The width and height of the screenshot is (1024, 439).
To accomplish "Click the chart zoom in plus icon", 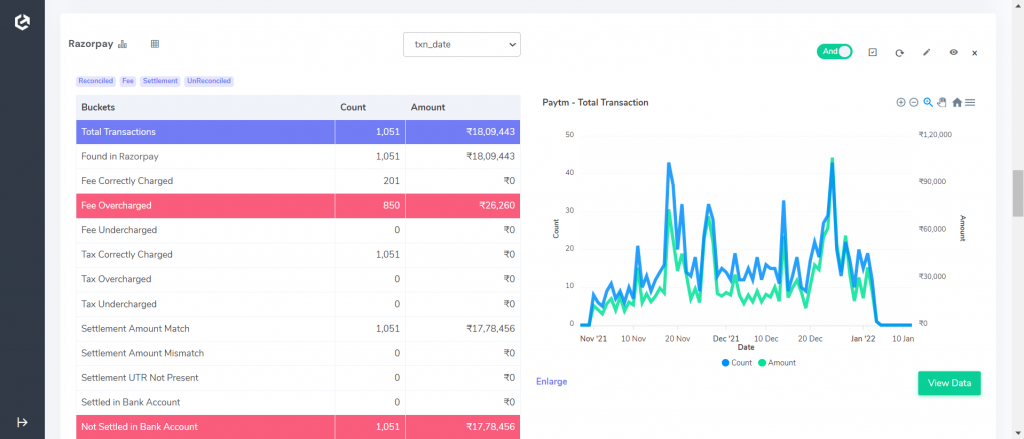I will 901,103.
